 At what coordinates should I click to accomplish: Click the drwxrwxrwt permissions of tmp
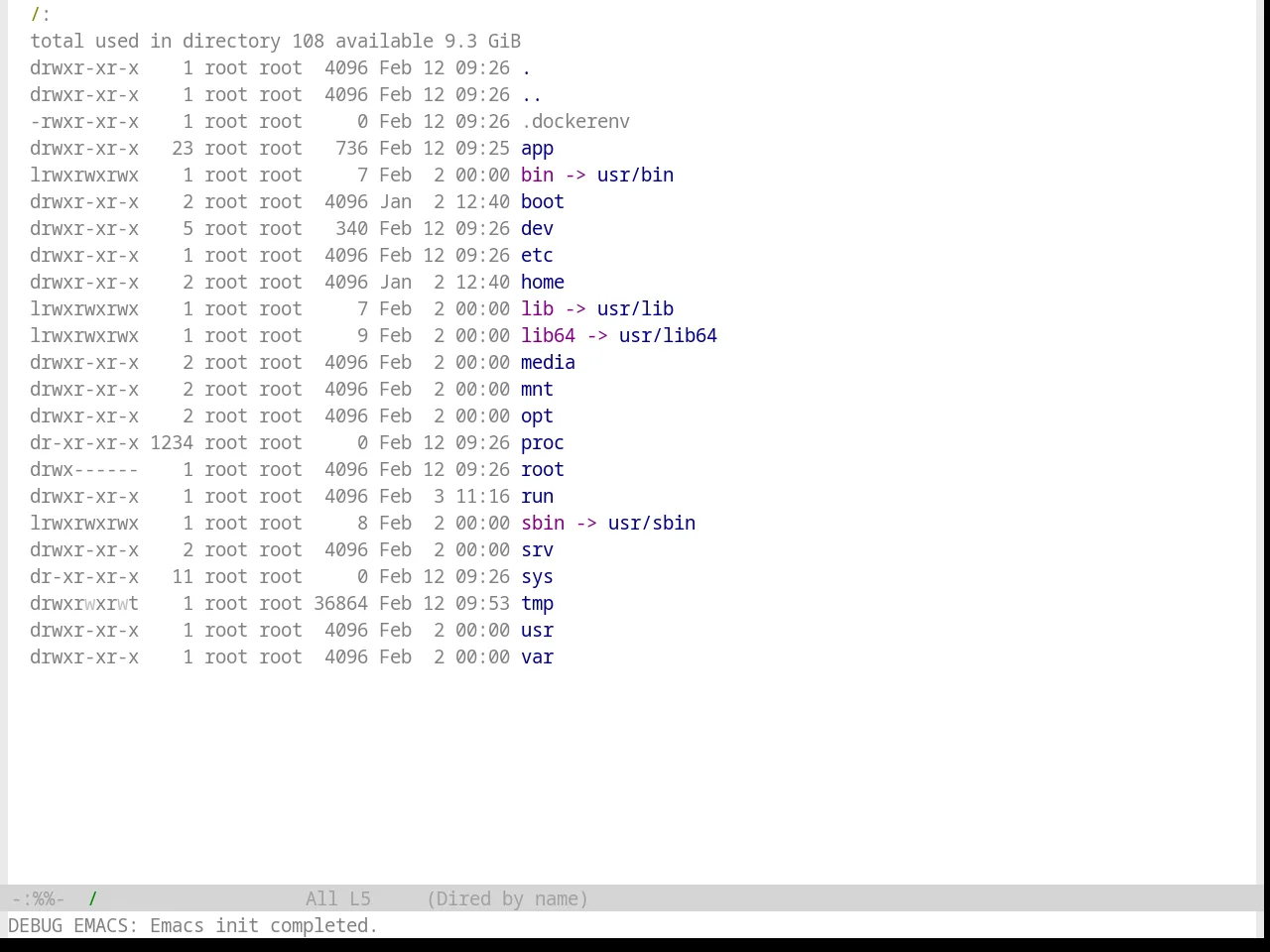tap(84, 604)
